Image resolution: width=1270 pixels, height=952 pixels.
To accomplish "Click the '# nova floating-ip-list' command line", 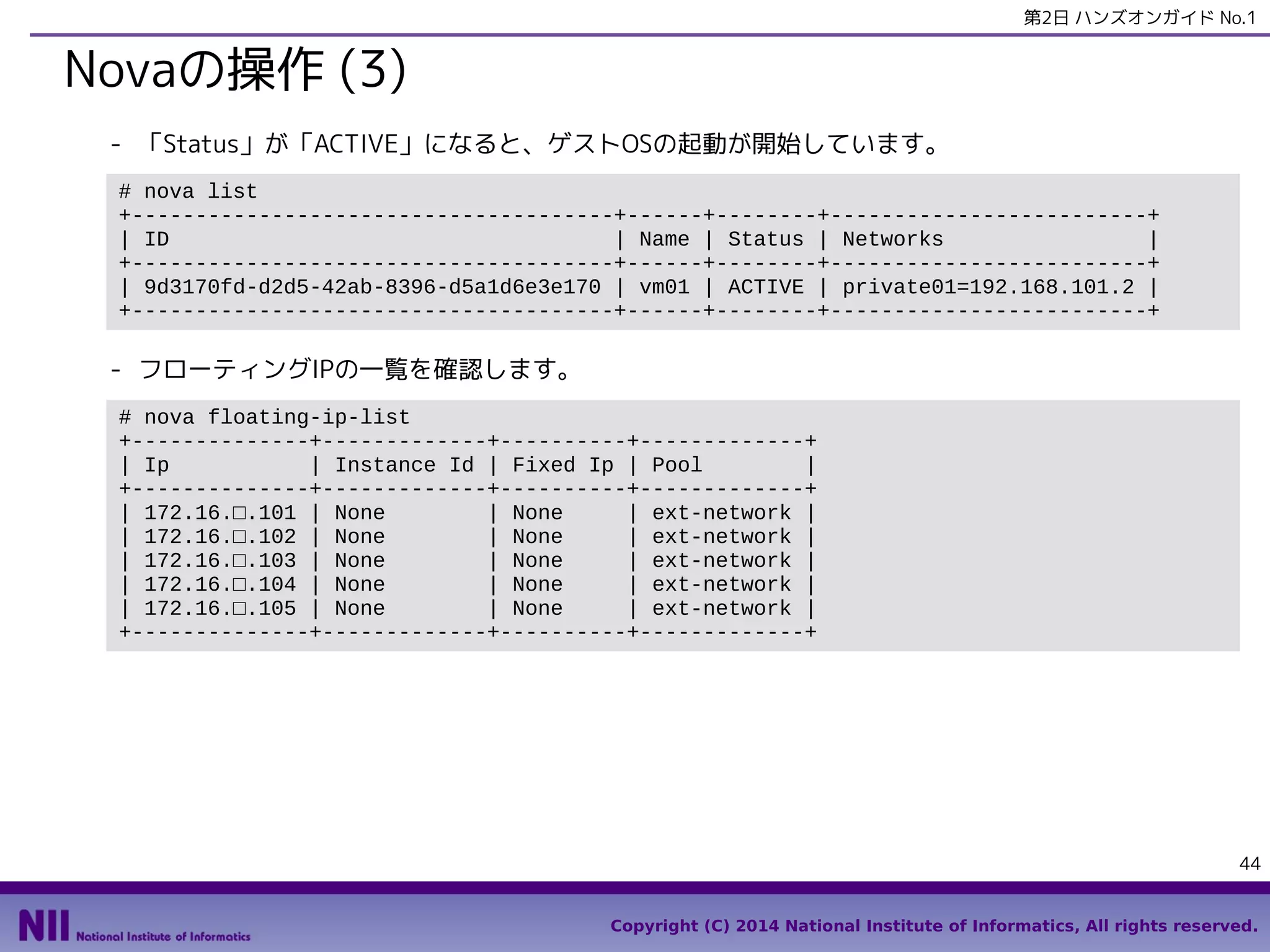I will [x=264, y=418].
